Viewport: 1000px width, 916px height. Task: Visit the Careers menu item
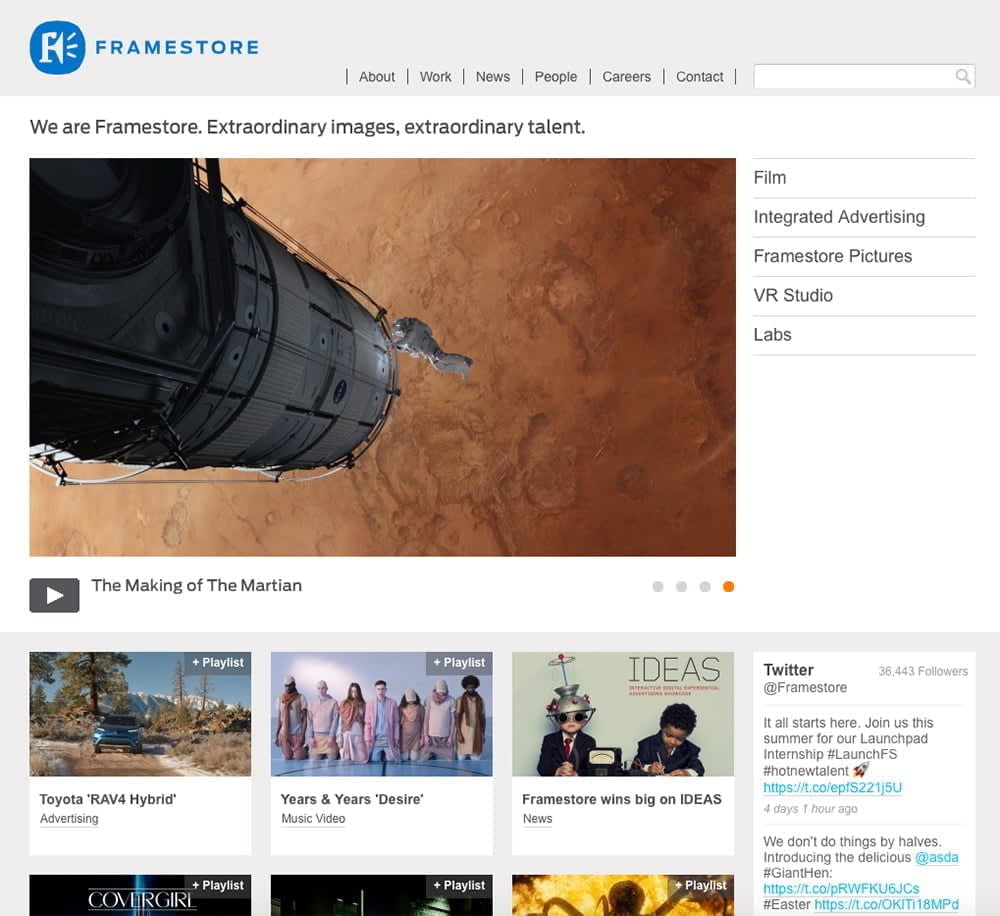[626, 77]
